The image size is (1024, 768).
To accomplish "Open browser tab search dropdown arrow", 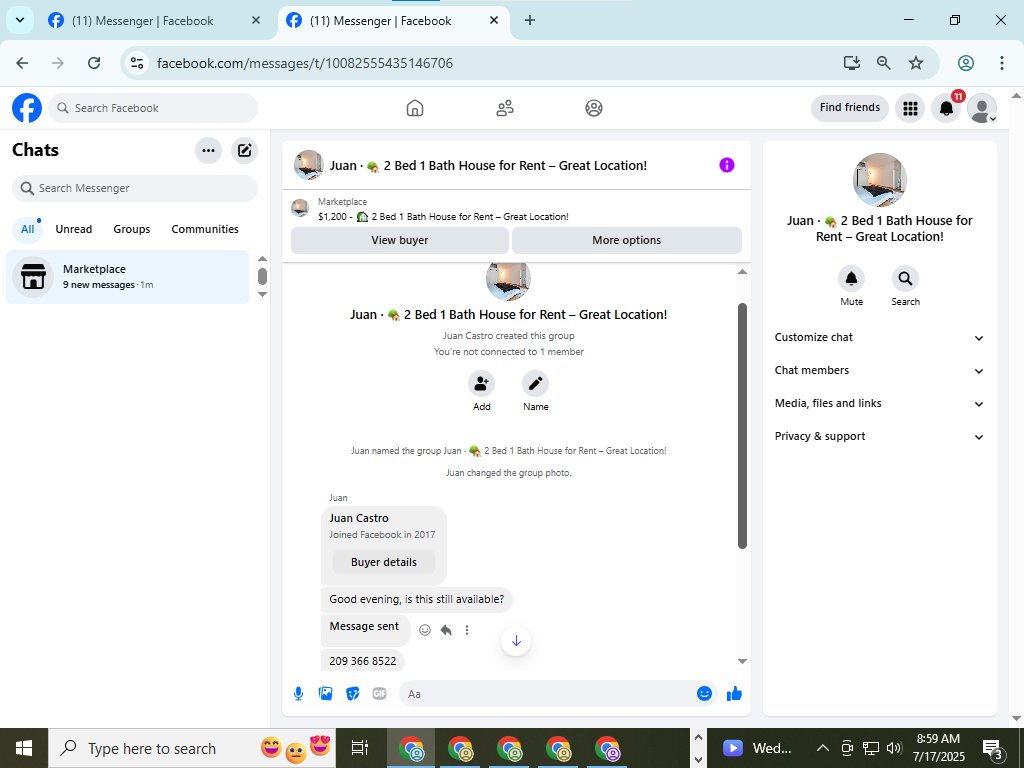I will click(x=20, y=20).
